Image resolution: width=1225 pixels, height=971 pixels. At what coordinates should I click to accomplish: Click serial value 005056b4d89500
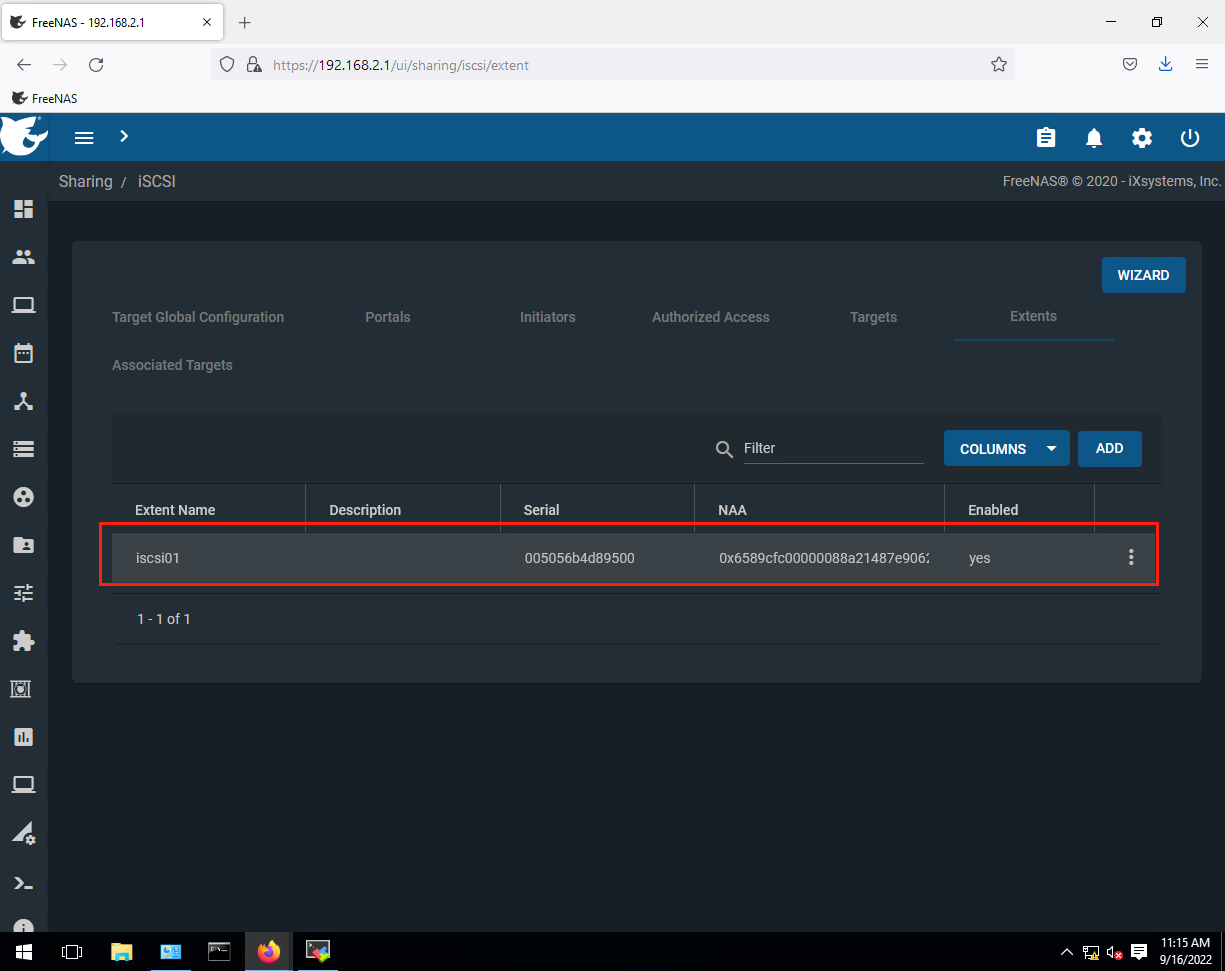click(x=579, y=558)
